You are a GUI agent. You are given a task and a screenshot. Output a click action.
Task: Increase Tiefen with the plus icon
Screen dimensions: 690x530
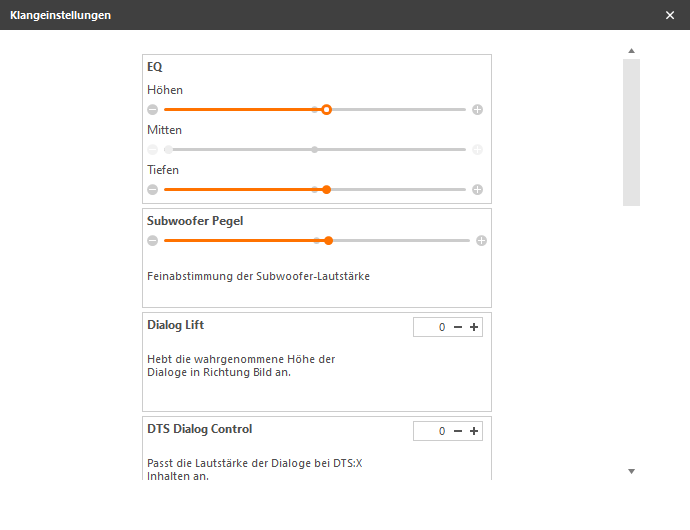[477, 189]
